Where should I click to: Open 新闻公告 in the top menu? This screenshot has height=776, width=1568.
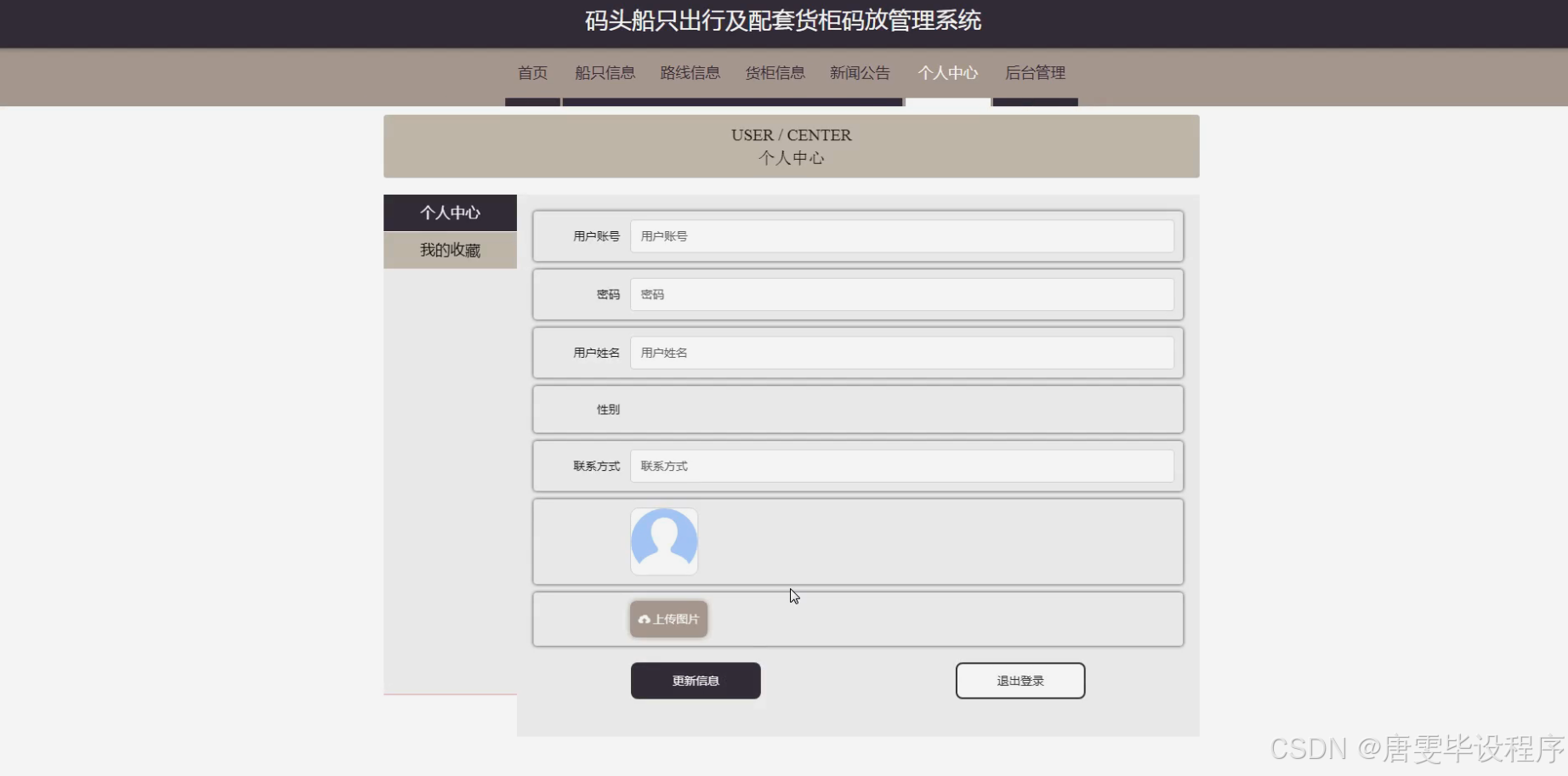coord(860,73)
